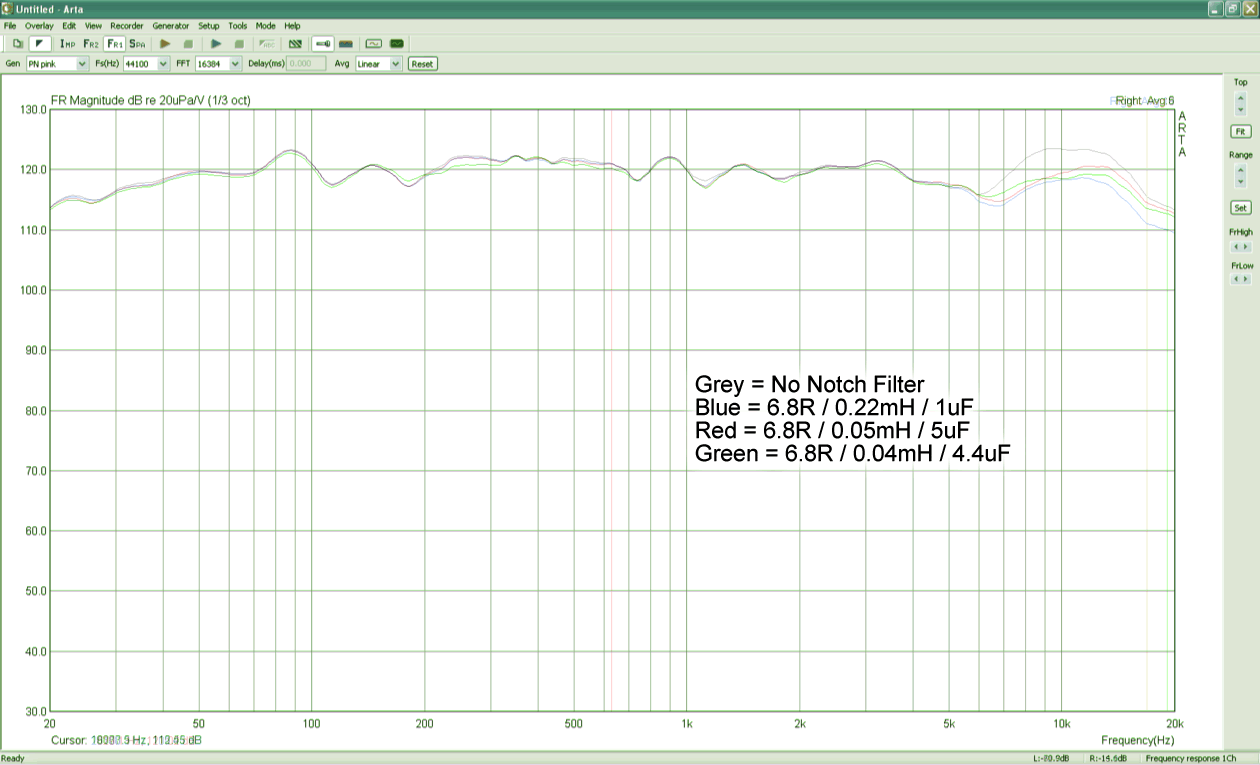Click the FrHigh right arrow
The width and height of the screenshot is (1260, 765).
[x=1245, y=246]
